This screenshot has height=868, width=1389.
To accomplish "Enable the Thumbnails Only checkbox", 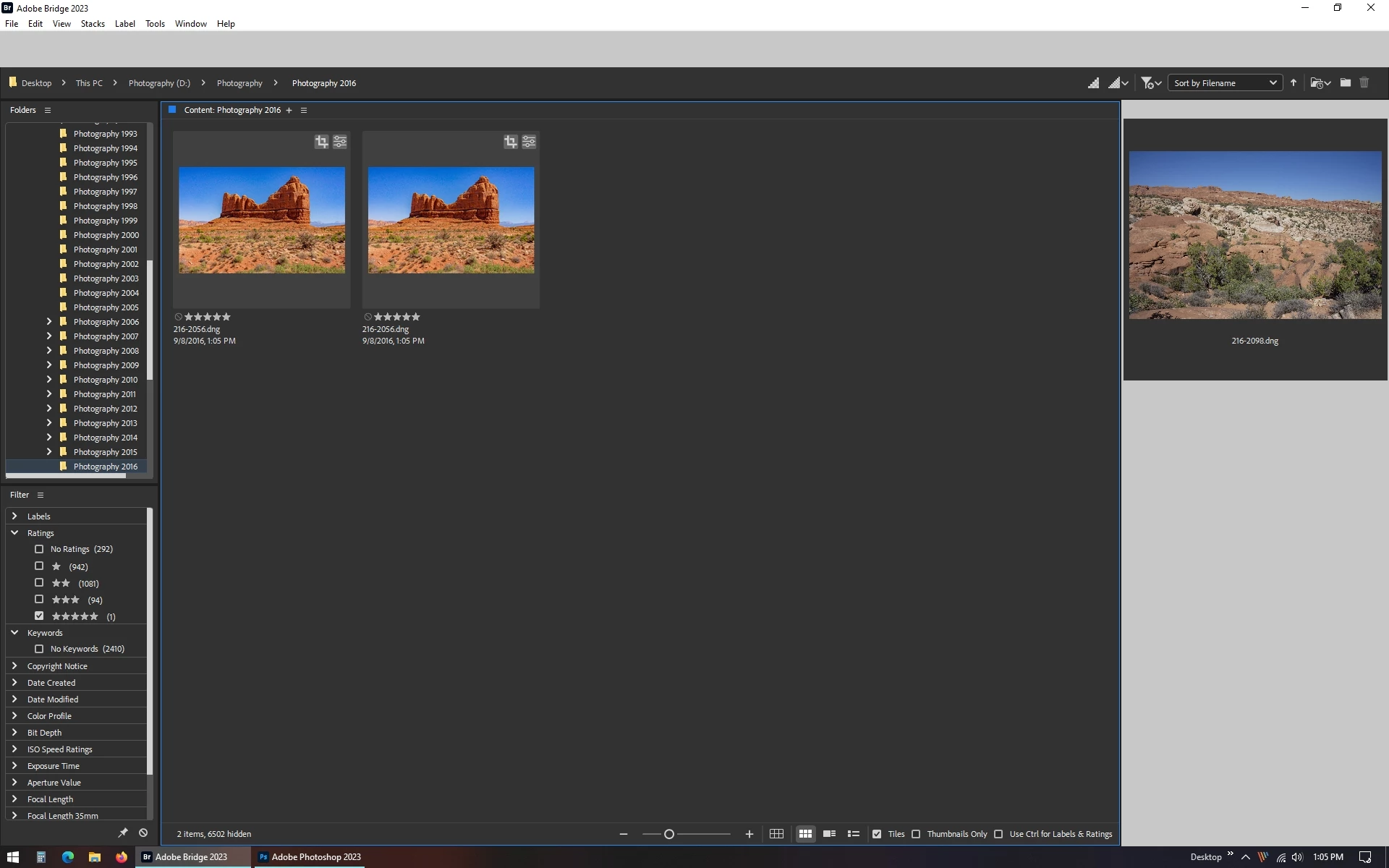I will (x=916, y=834).
